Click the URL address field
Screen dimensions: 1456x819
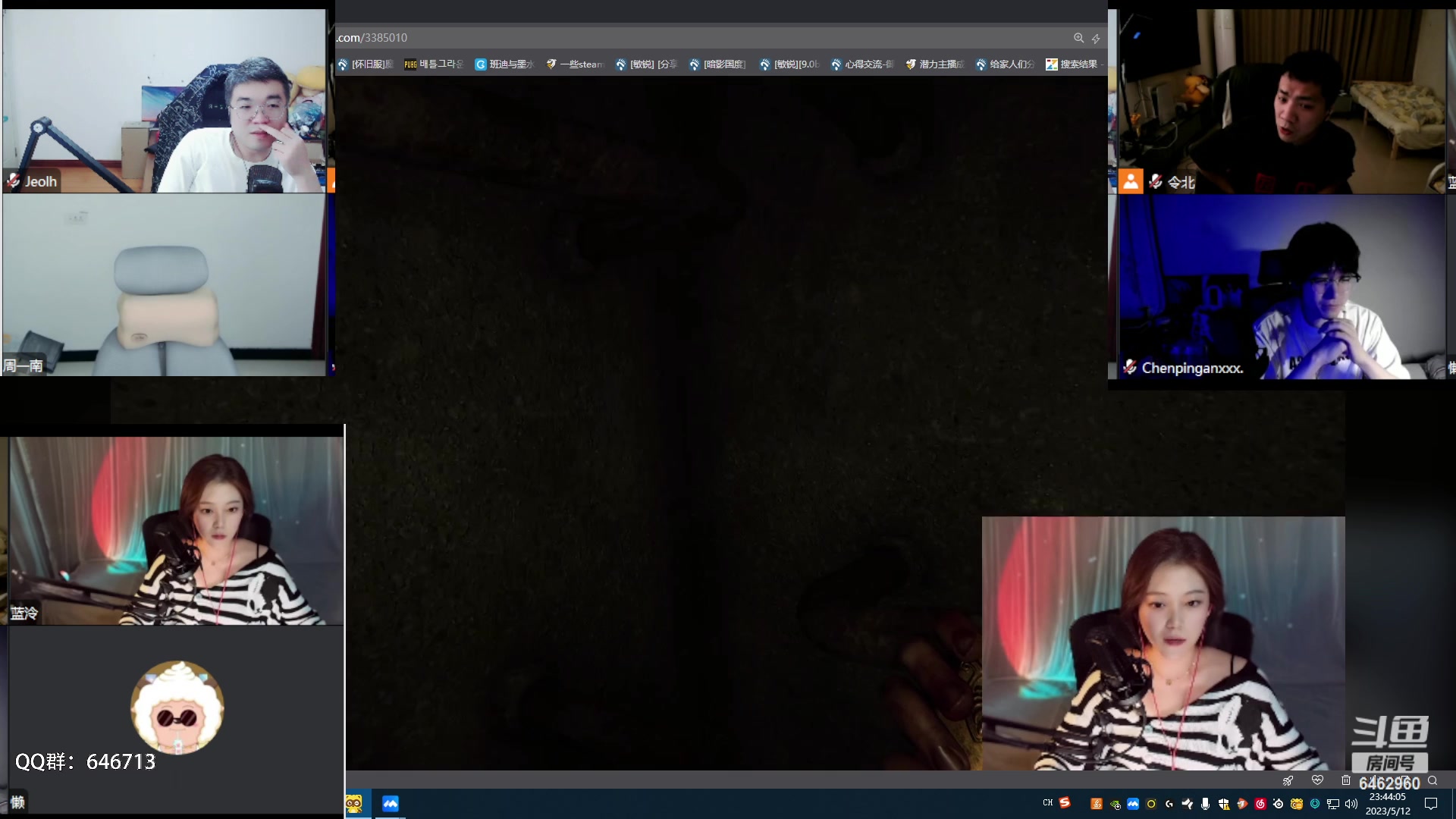pos(682,38)
